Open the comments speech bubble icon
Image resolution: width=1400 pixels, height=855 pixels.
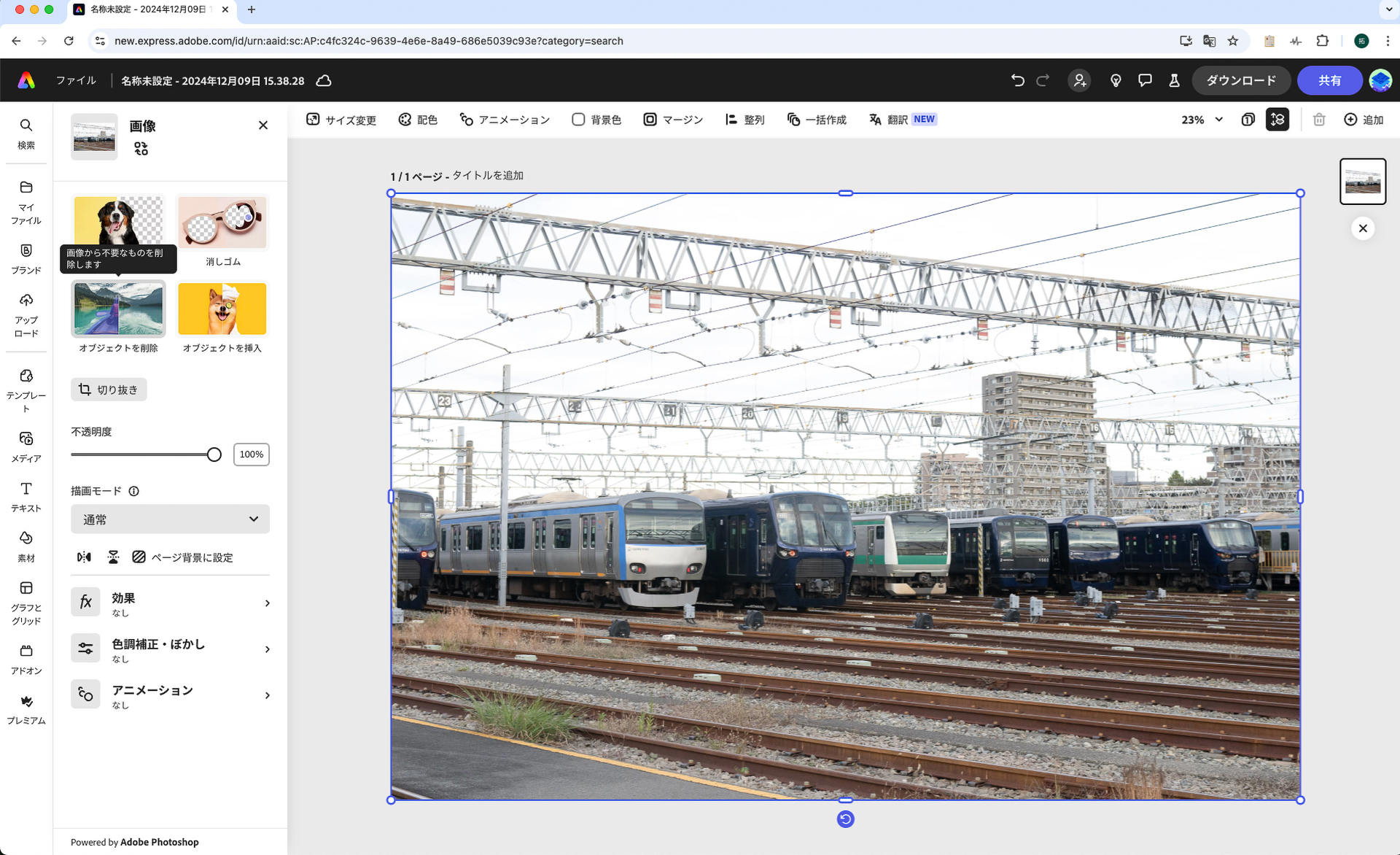pos(1145,80)
